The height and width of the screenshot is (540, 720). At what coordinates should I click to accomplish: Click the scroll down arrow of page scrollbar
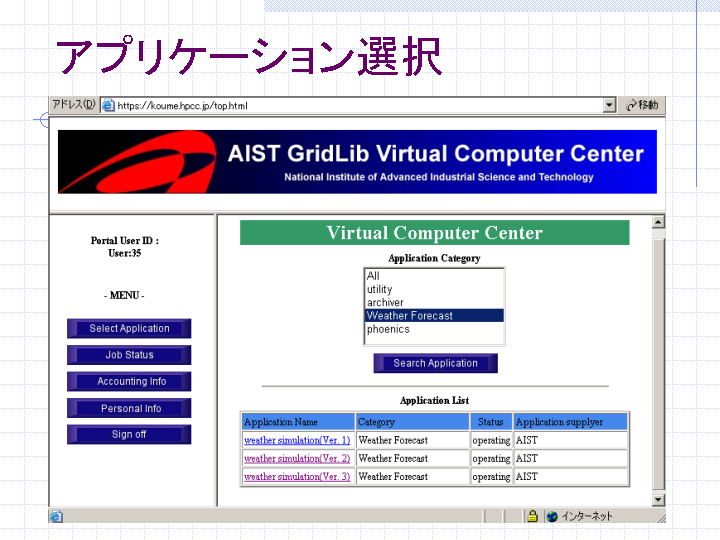(658, 500)
